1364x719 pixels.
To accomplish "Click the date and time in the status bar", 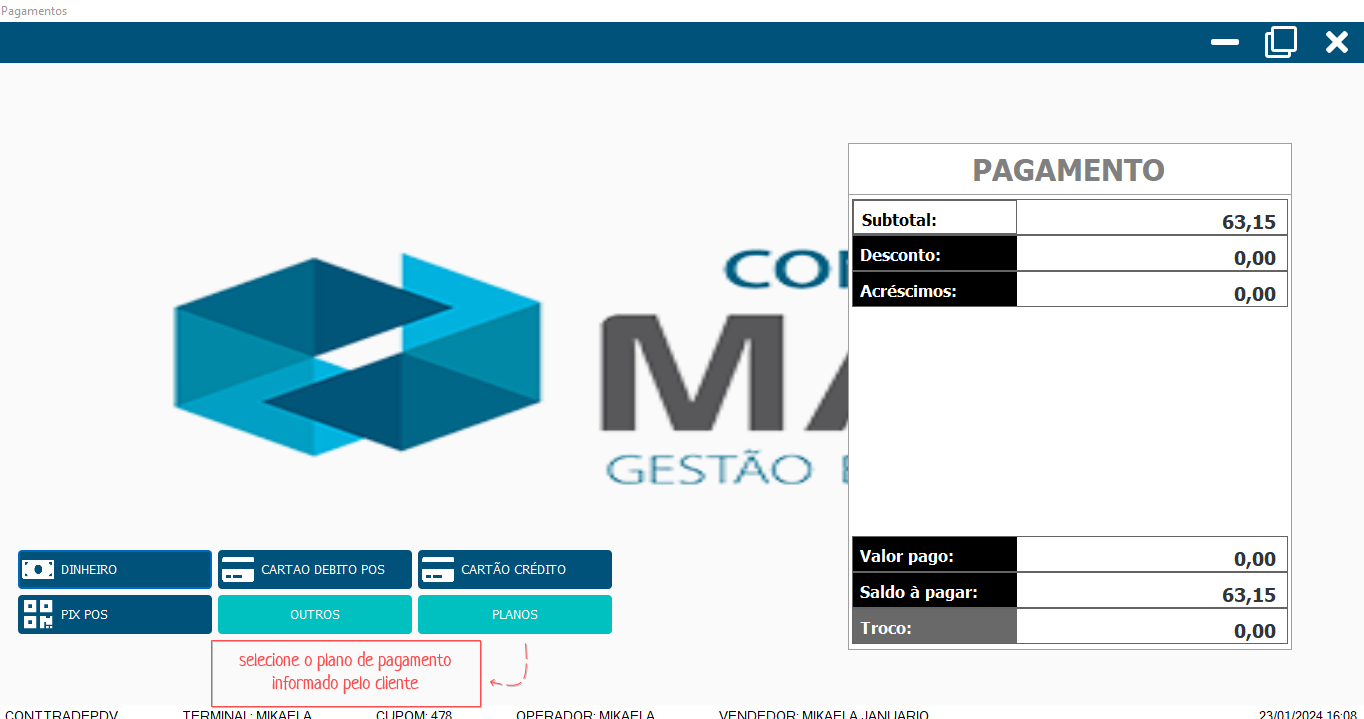I will click(x=1307, y=714).
